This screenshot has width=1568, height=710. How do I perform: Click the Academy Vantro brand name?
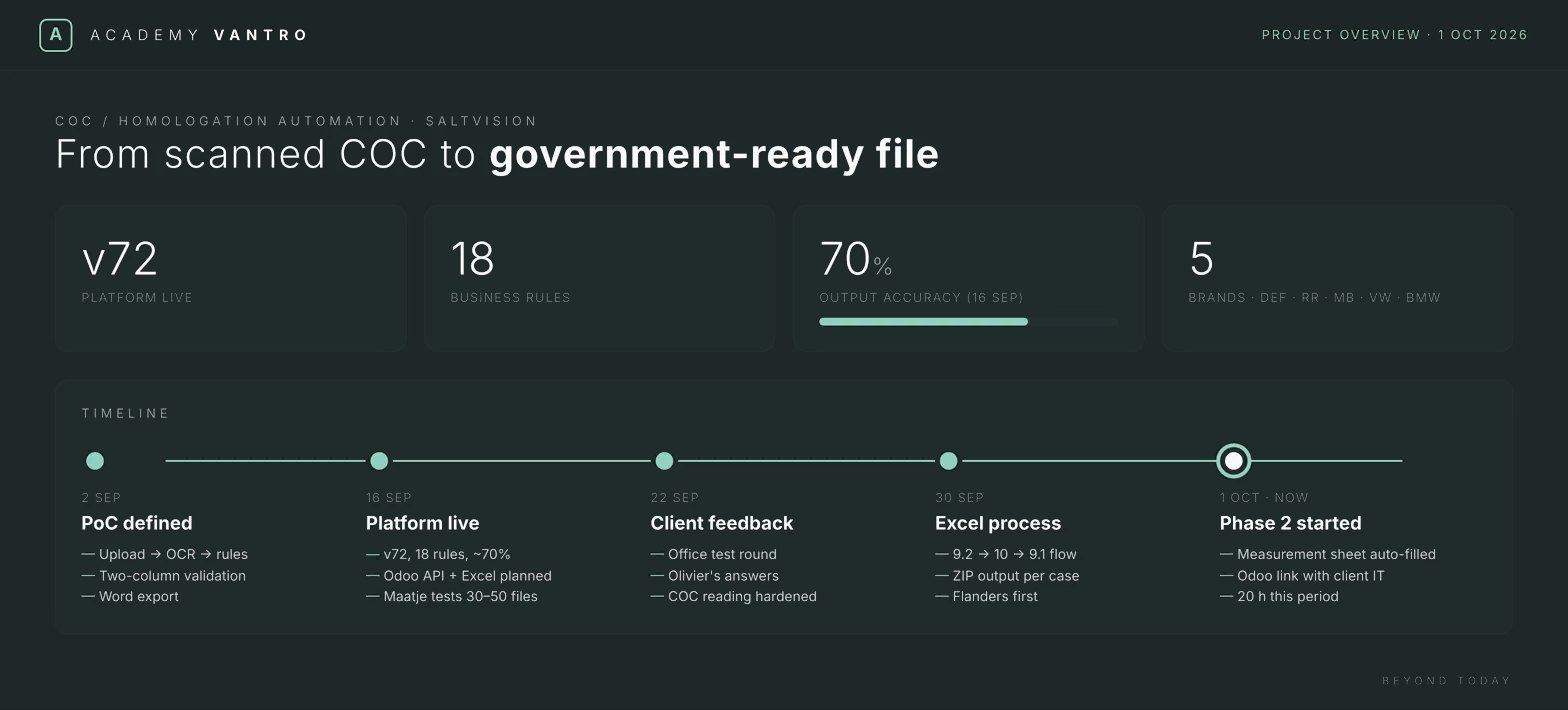click(x=199, y=35)
